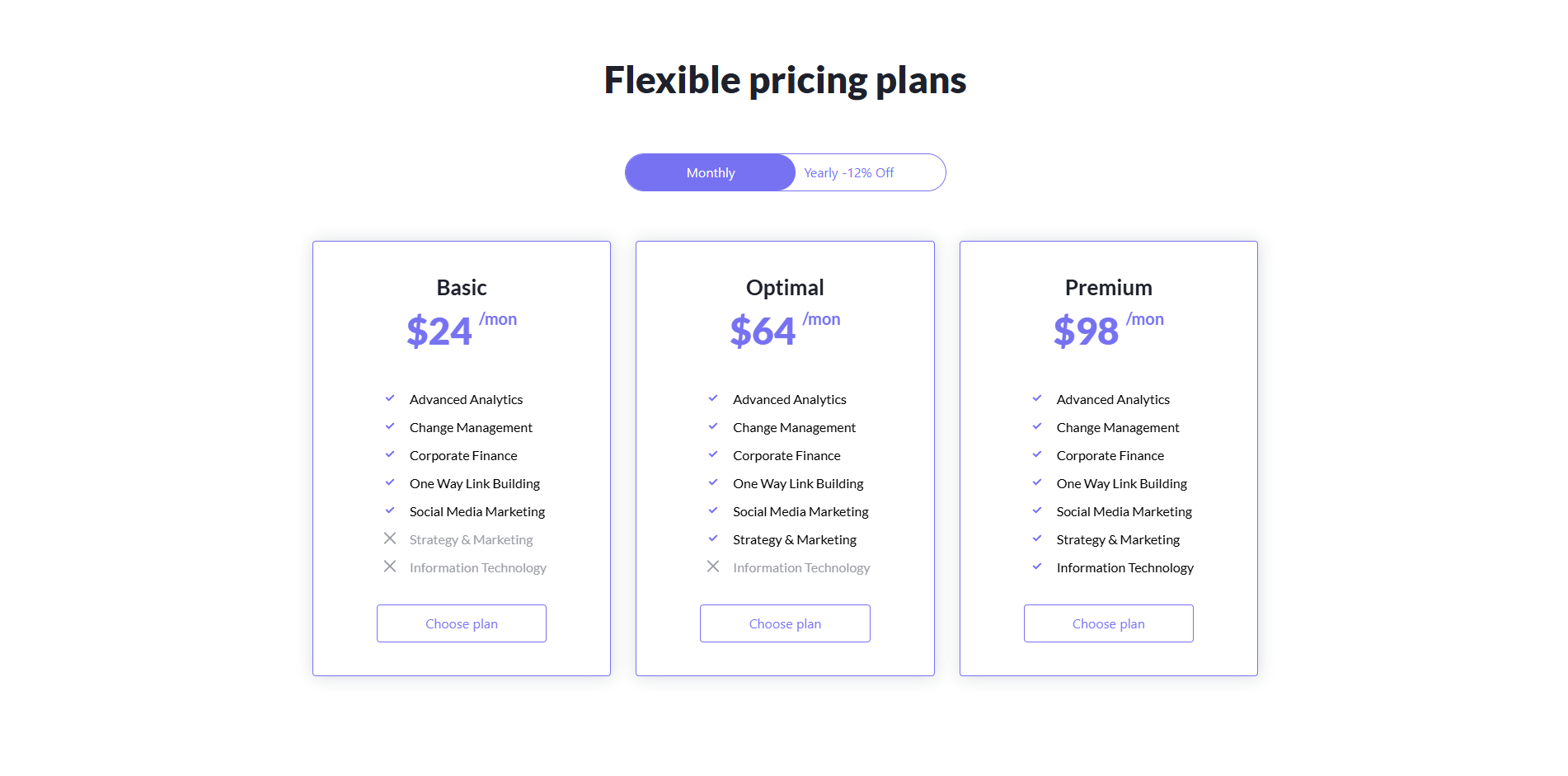The image size is (1568, 776).
Task: Choose the Premium plan
Action: coord(1108,623)
